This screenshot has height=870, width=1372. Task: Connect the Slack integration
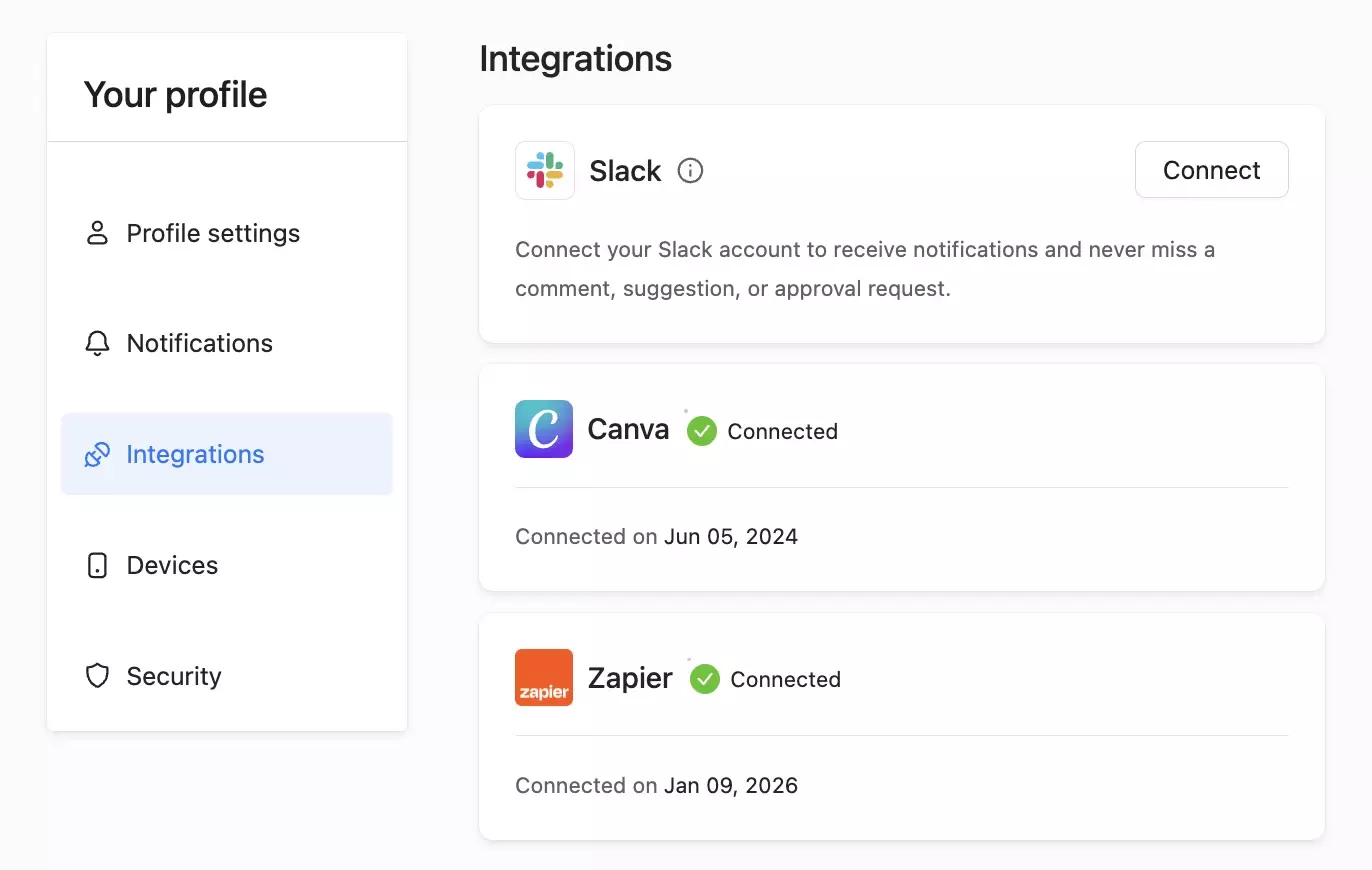tap(1212, 170)
